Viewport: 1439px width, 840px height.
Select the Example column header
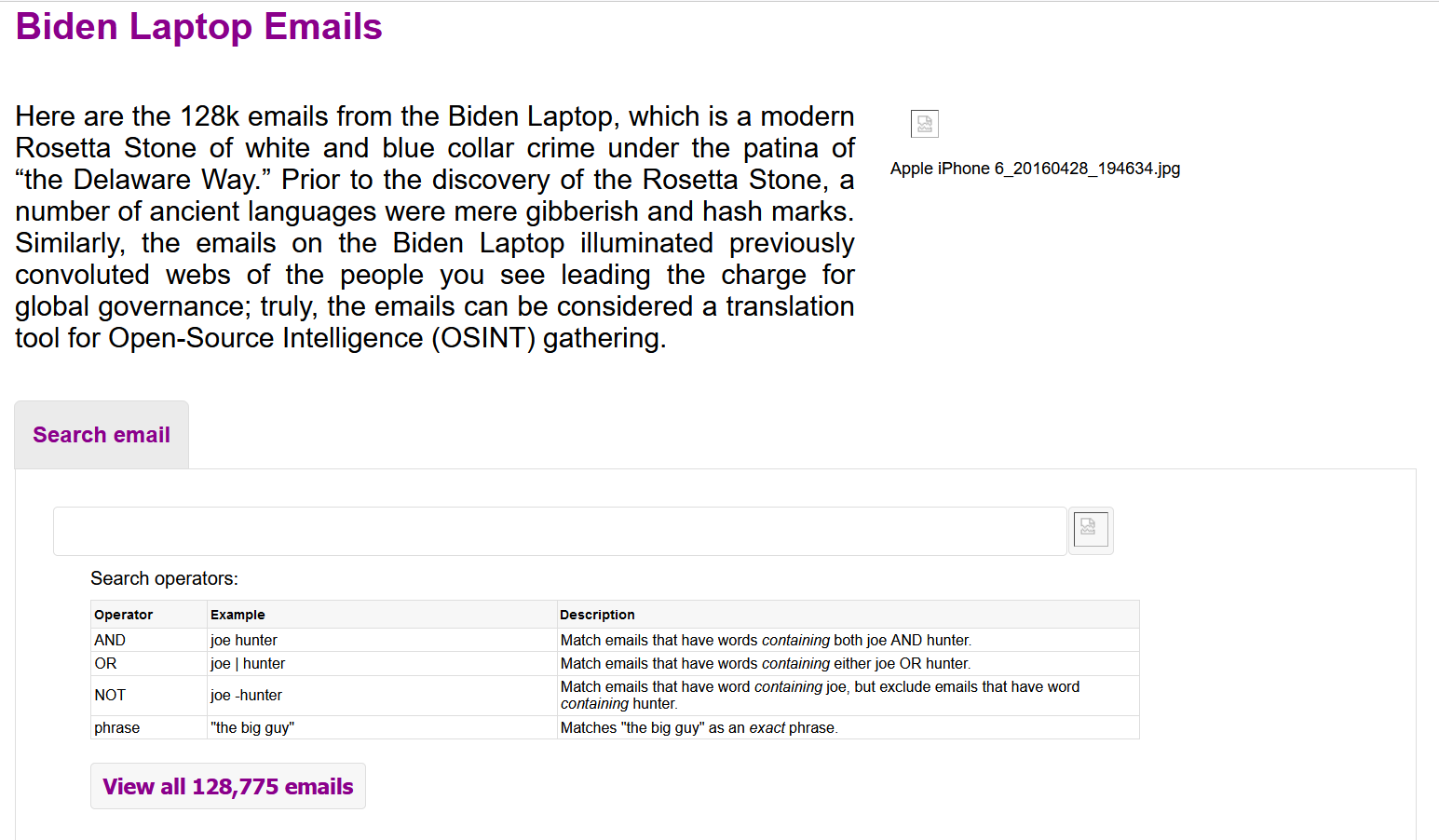click(382, 615)
